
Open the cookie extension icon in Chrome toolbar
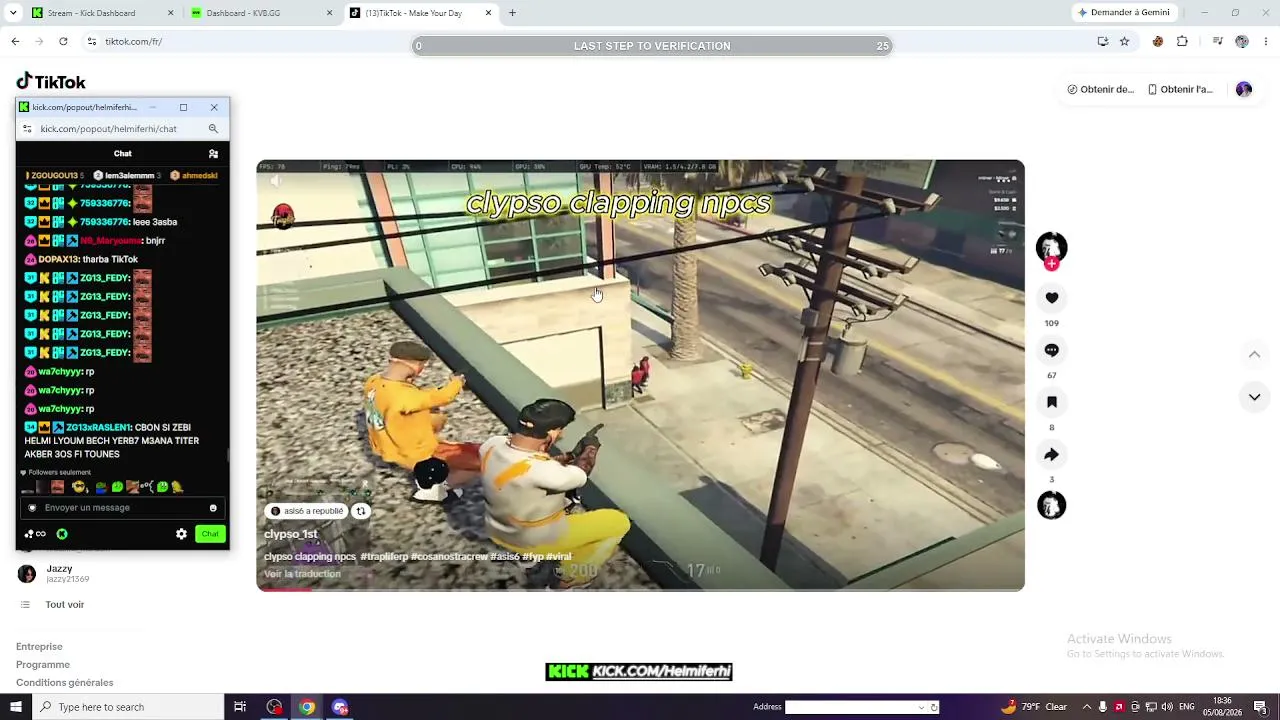click(x=1158, y=42)
